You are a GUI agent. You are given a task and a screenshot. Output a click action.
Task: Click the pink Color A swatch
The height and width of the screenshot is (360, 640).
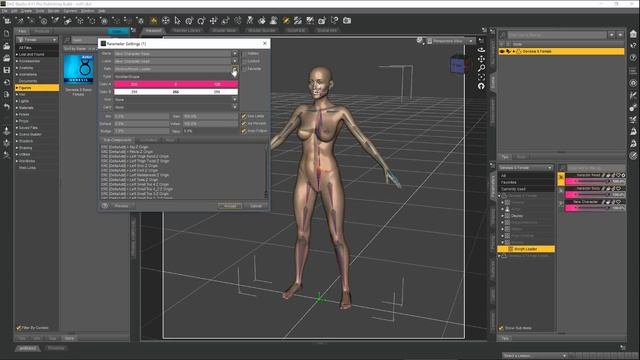tap(176, 84)
